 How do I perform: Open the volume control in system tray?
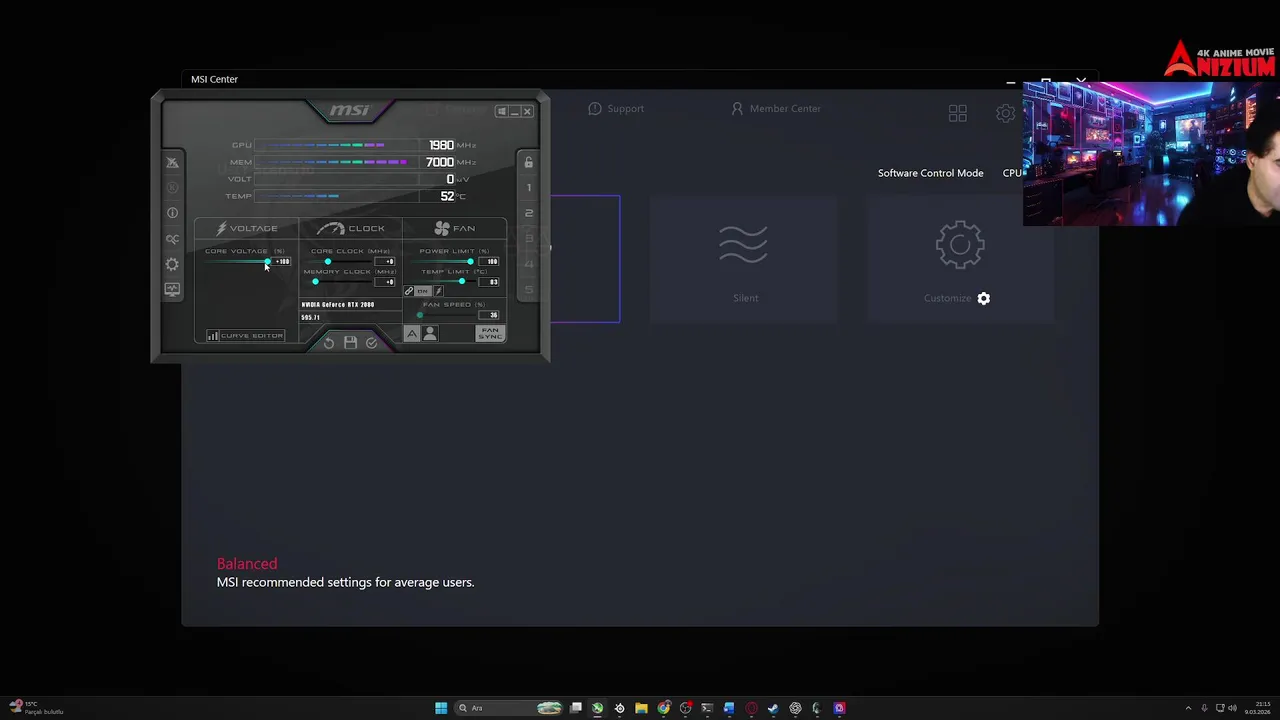1232,708
